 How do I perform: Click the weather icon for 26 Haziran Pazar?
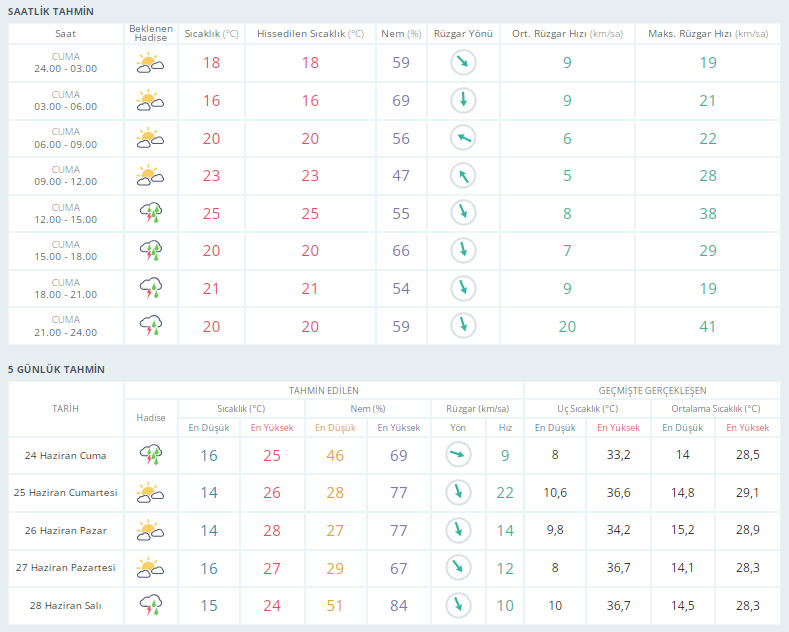tap(150, 530)
